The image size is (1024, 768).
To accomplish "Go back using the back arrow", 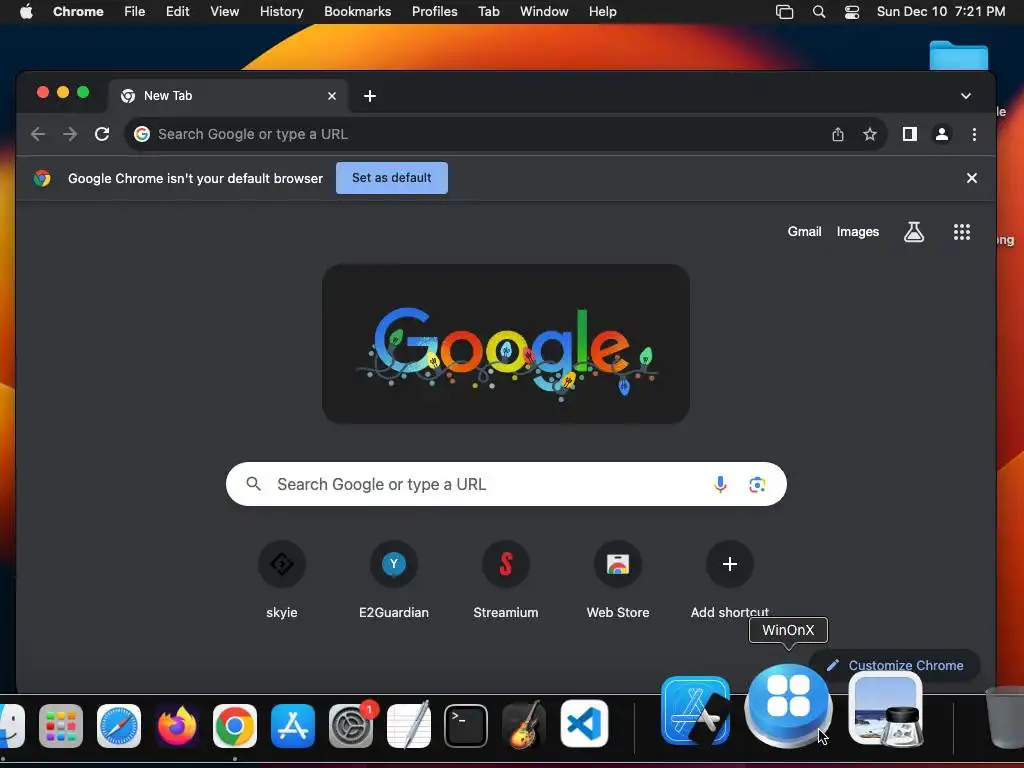I will (38, 135).
